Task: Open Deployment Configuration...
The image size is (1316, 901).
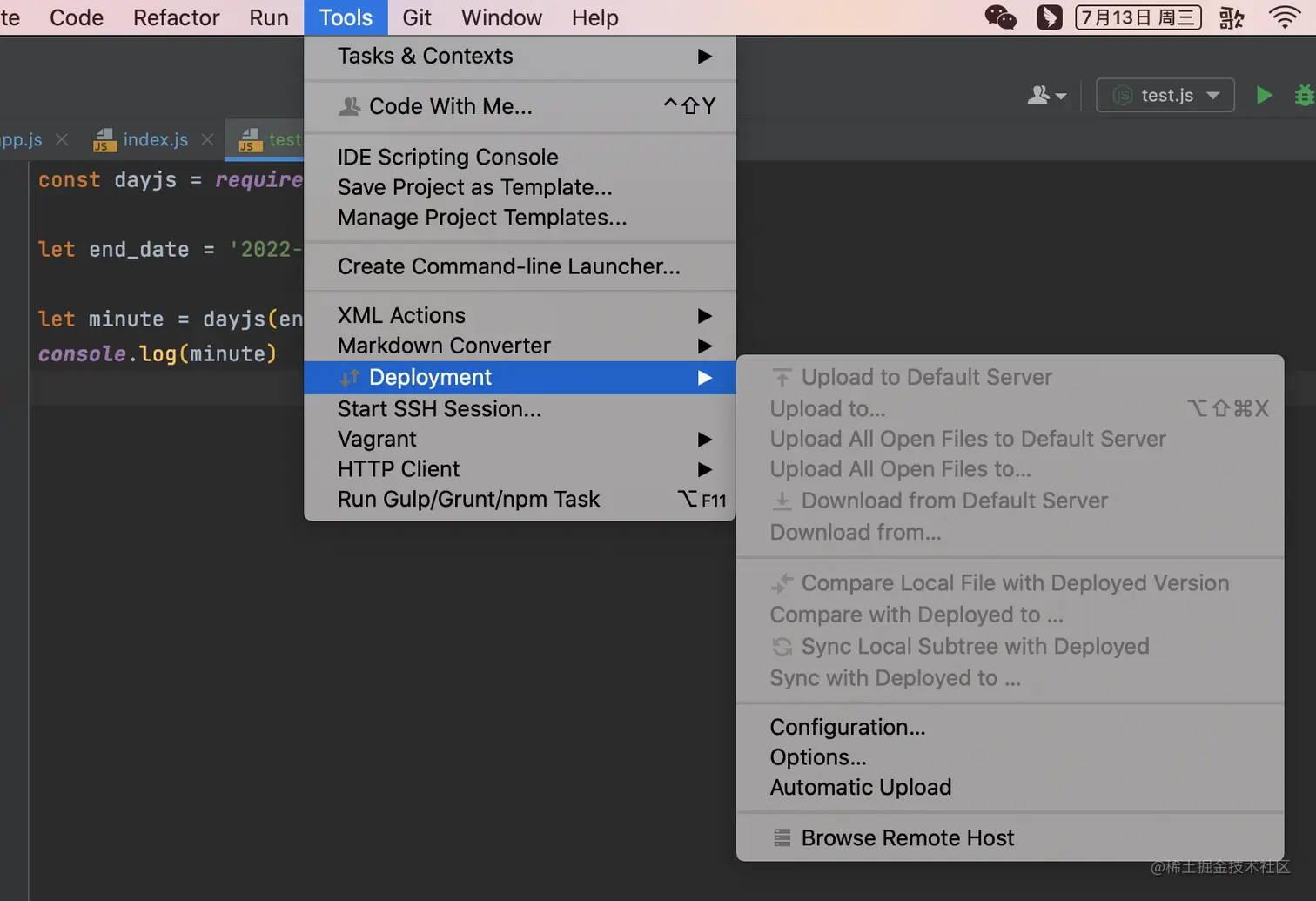Action: [1010, 727]
